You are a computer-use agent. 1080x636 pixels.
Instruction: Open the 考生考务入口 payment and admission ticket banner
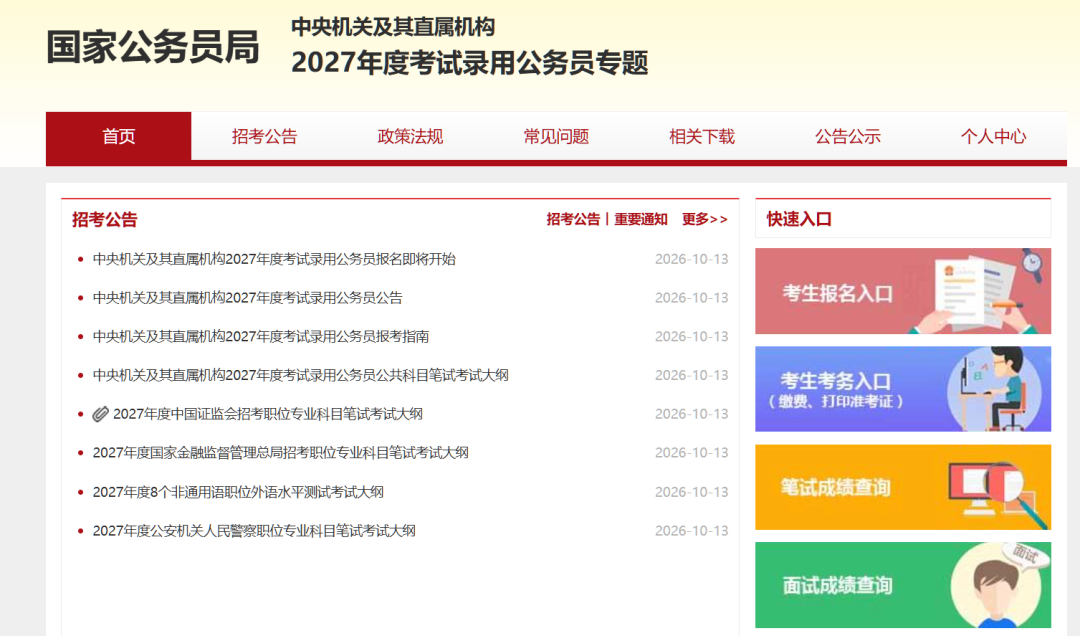903,389
